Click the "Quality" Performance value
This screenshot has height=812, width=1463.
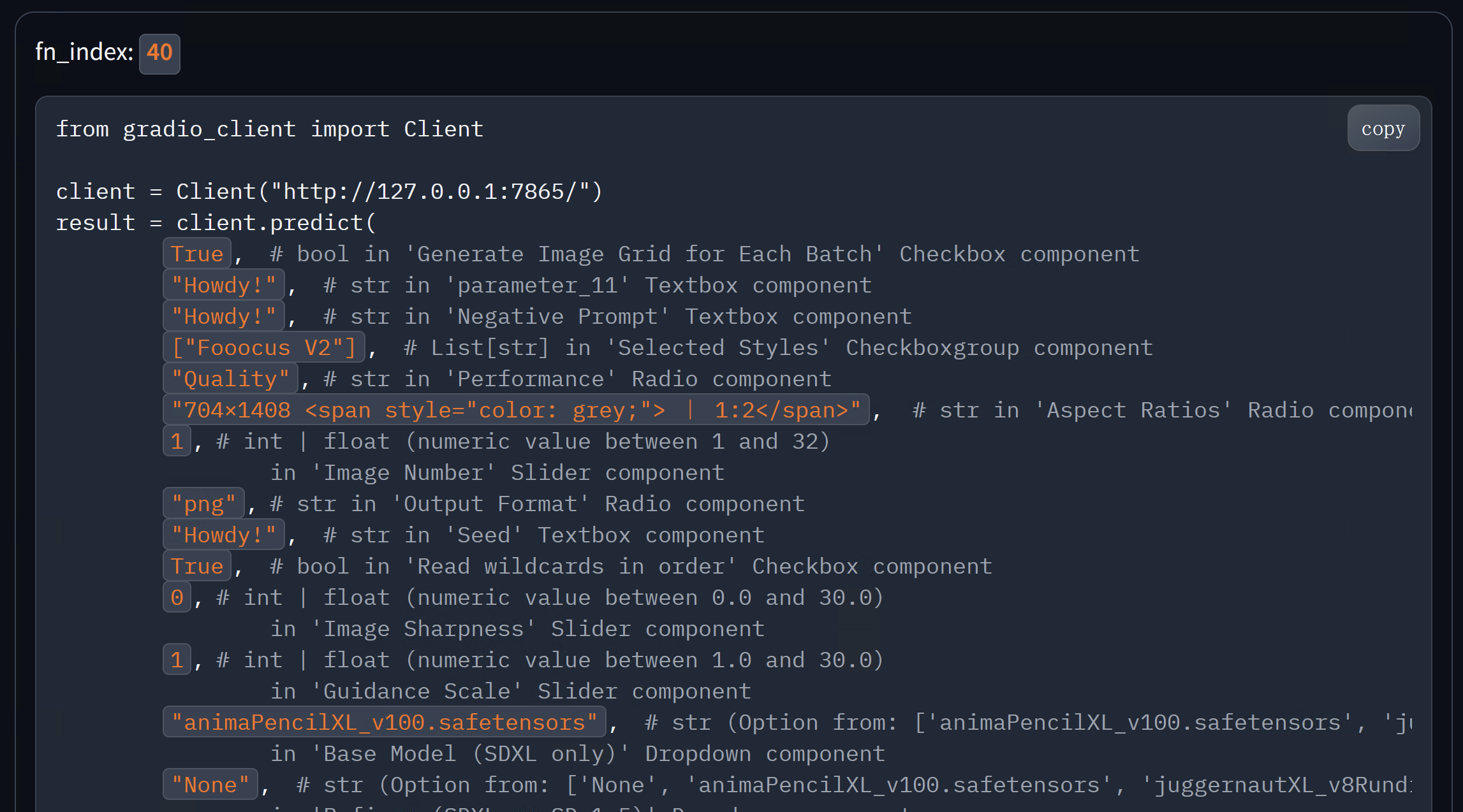coord(230,379)
